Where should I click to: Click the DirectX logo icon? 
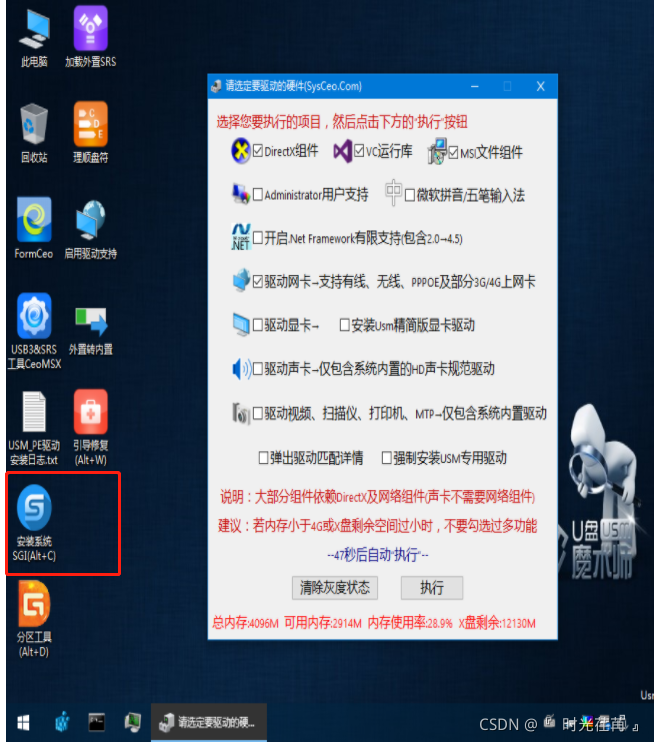(241, 151)
